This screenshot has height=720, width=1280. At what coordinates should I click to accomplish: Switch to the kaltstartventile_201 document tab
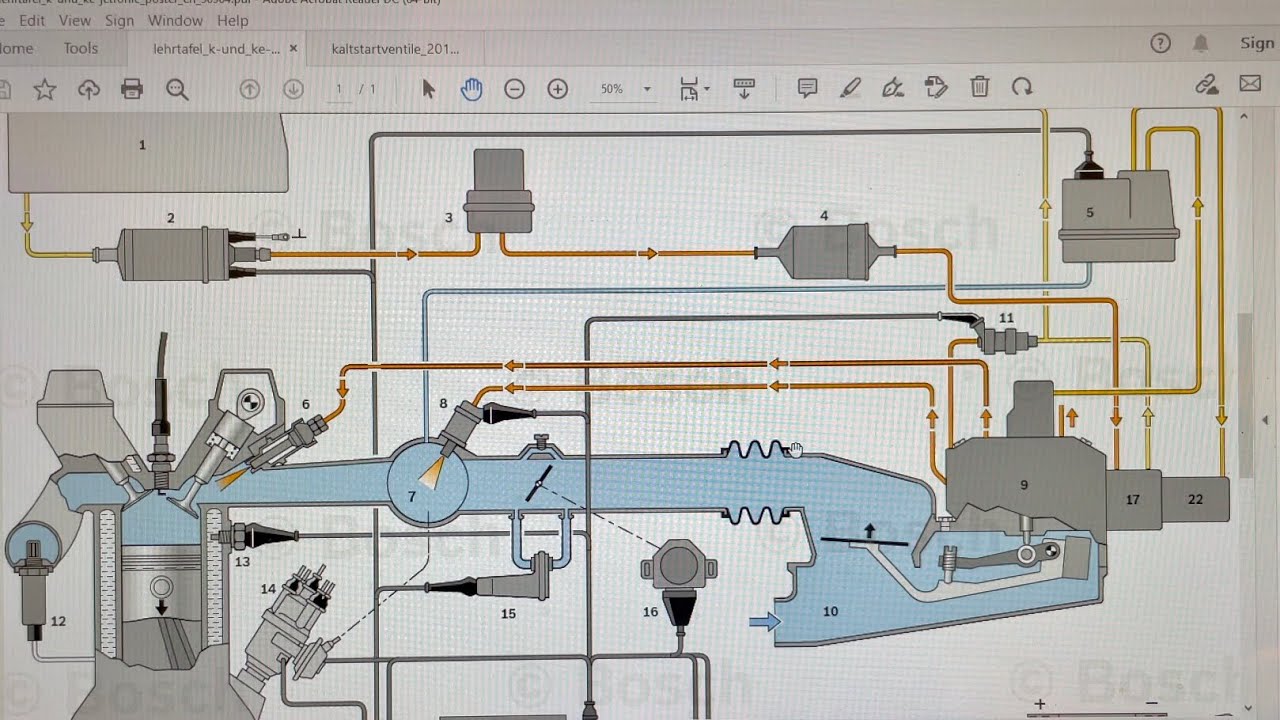[393, 48]
